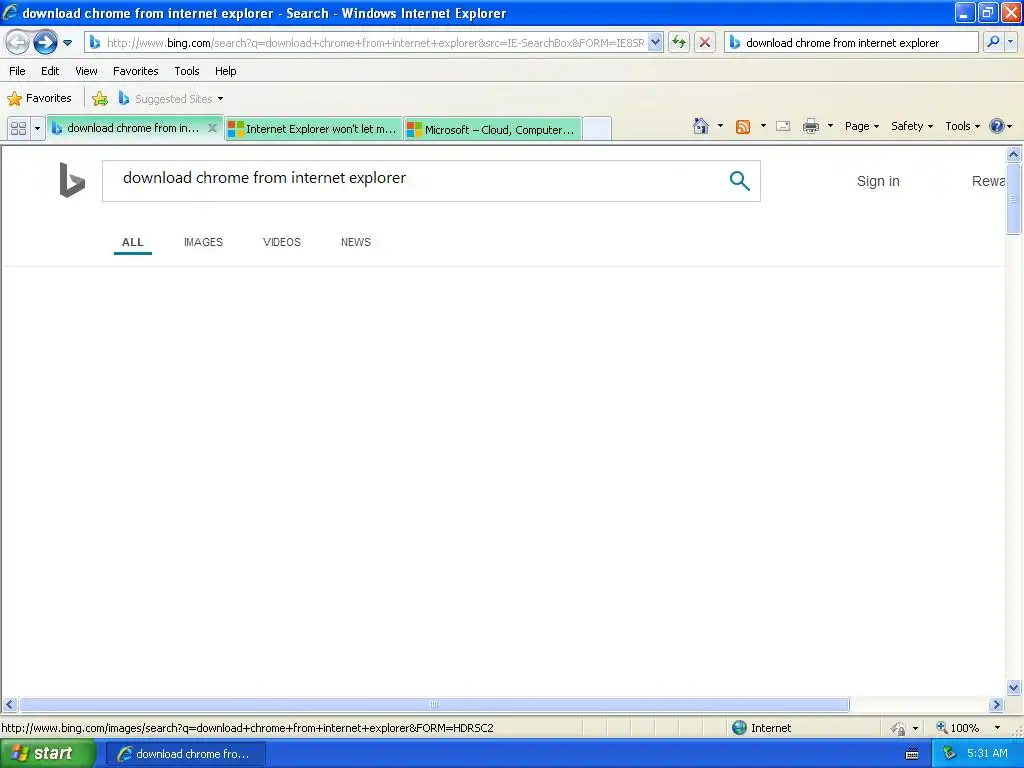Expand the RSS feeds dropdown arrow

[763, 126]
